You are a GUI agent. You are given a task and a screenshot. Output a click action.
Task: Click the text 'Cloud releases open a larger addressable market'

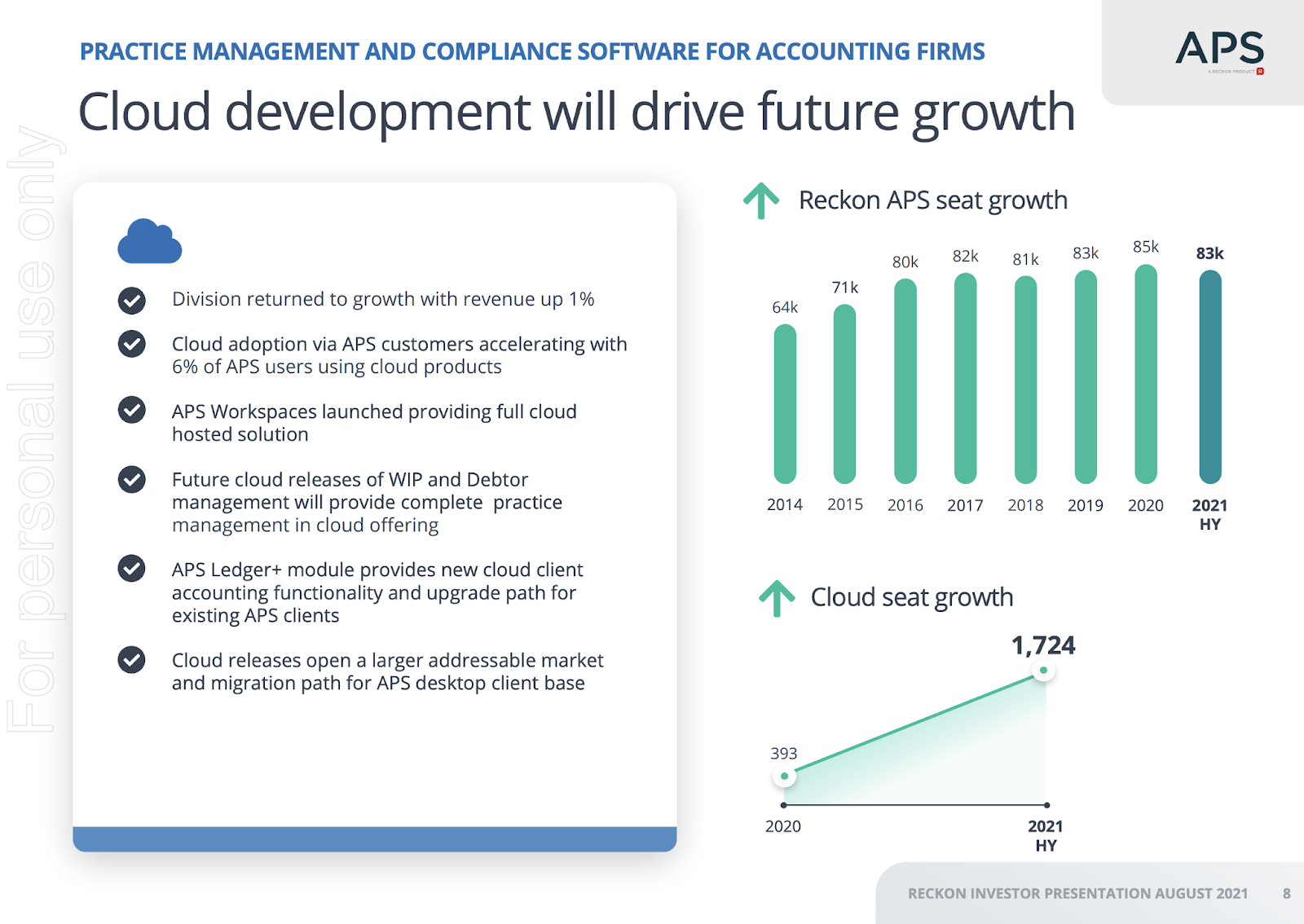tap(388, 660)
